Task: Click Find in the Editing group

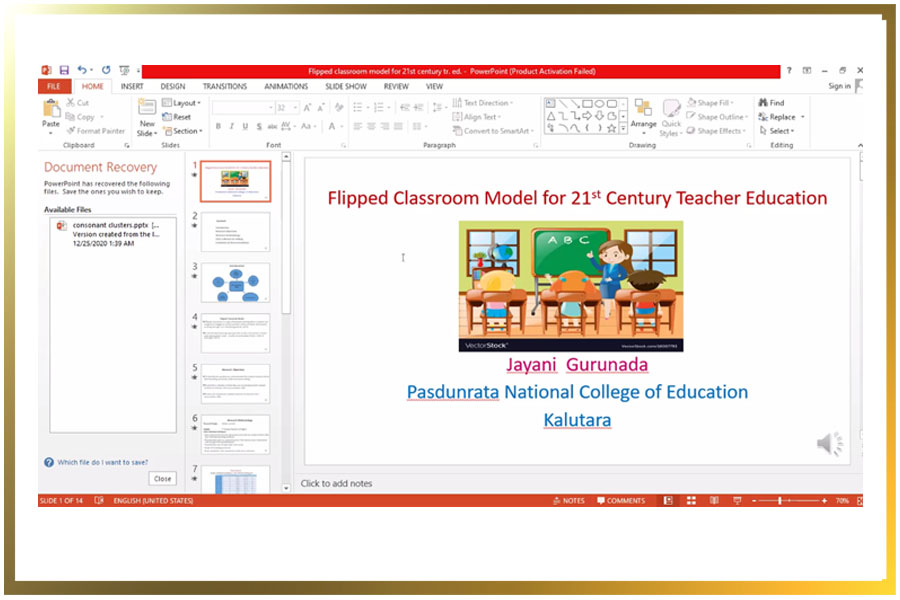Action: coord(771,103)
